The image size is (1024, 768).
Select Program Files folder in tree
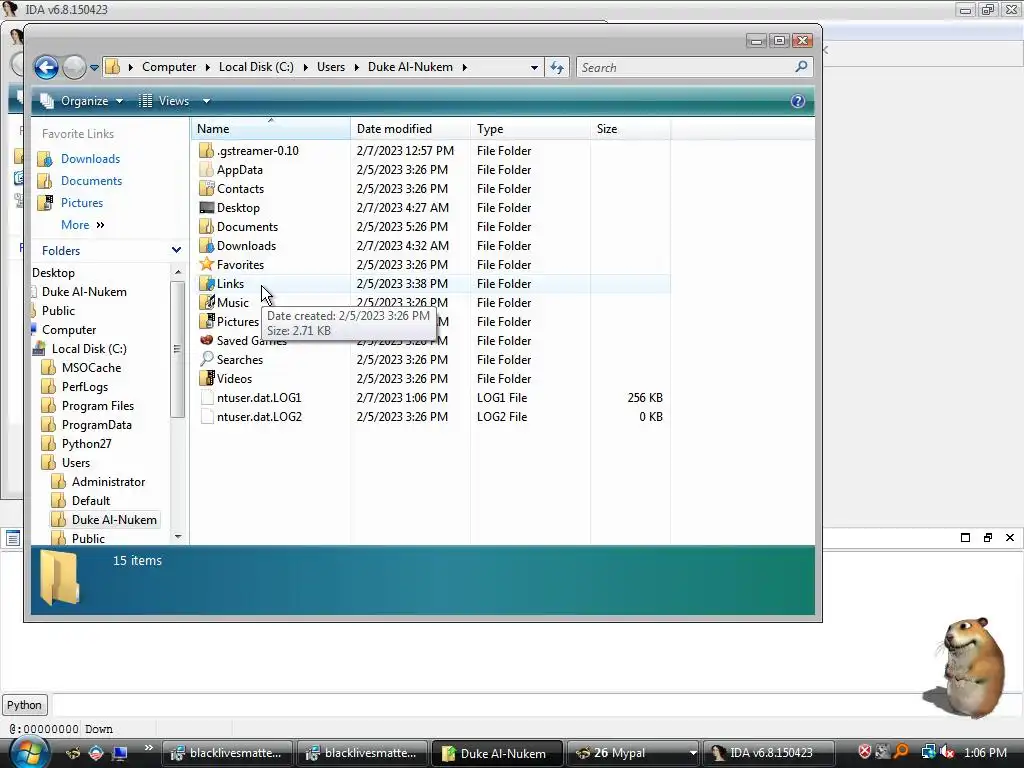98,406
